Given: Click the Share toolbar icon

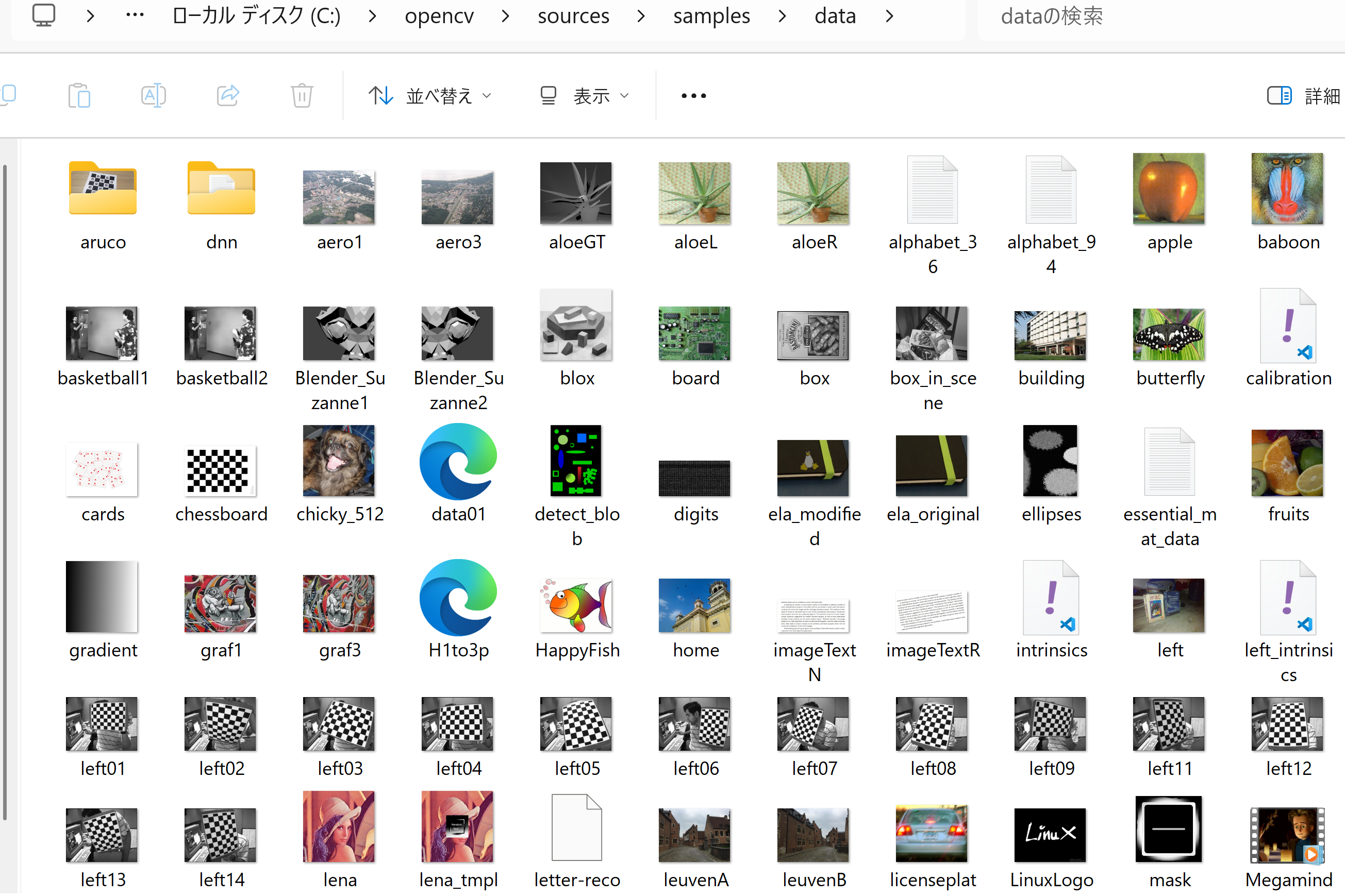Looking at the screenshot, I should click(227, 95).
